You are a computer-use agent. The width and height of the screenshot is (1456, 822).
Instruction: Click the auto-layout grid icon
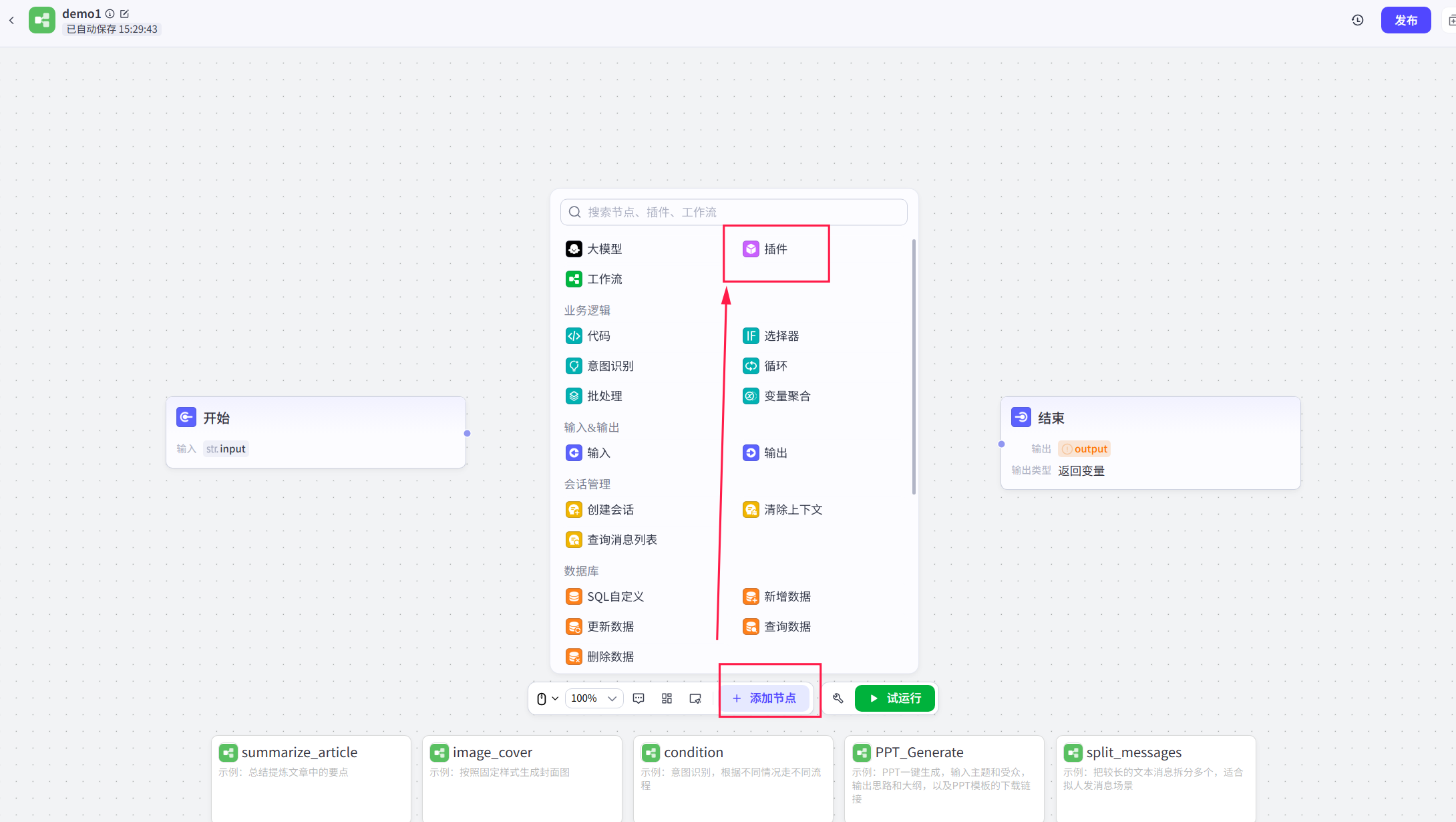[x=667, y=698]
